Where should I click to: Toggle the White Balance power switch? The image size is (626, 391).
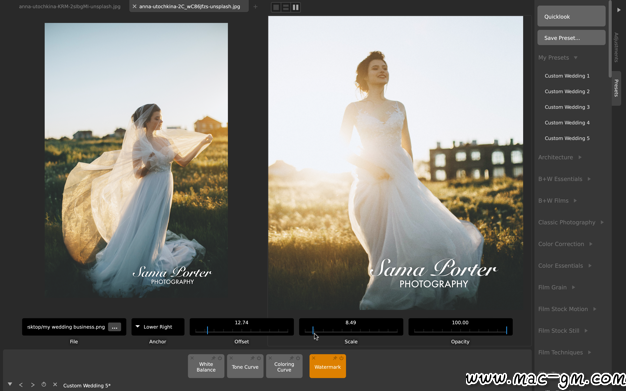(220, 358)
